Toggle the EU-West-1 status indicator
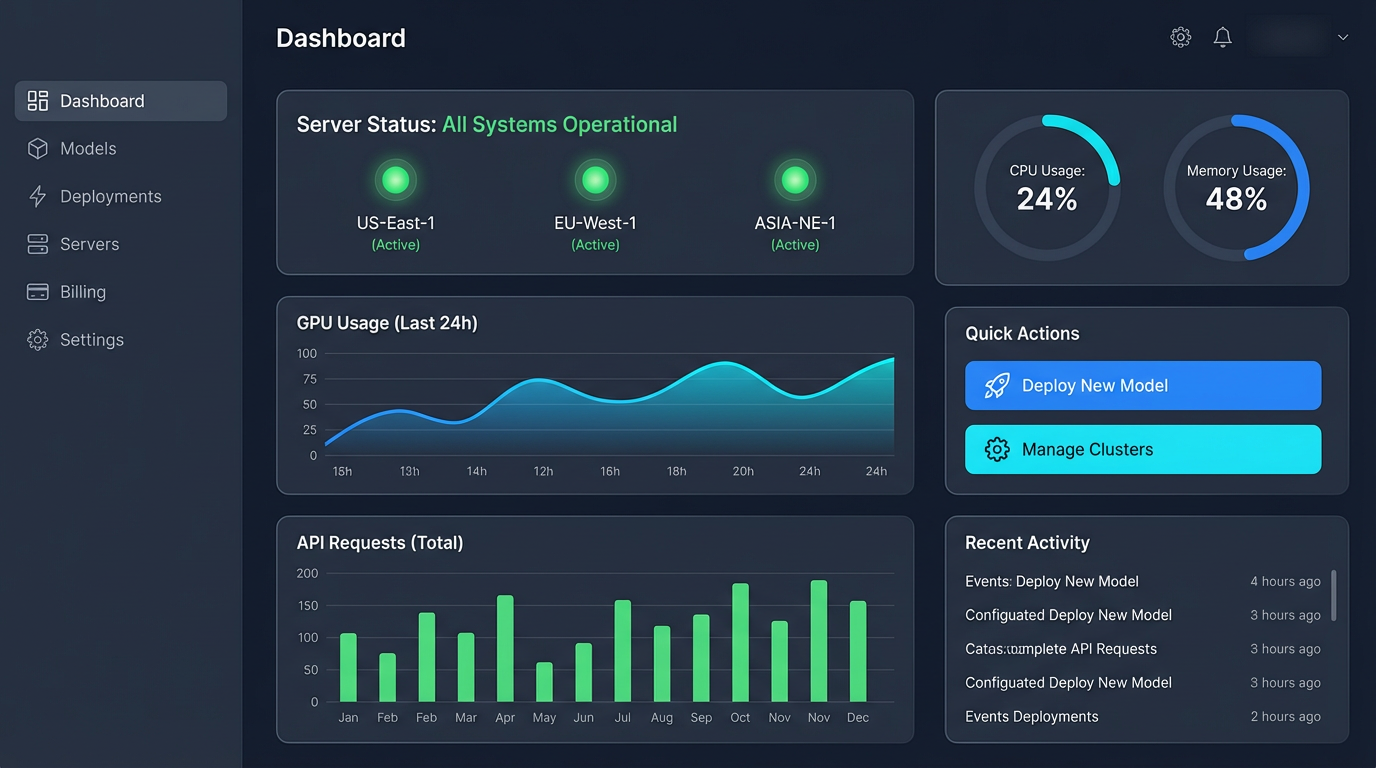Viewport: 1376px width, 768px height. tap(595, 179)
